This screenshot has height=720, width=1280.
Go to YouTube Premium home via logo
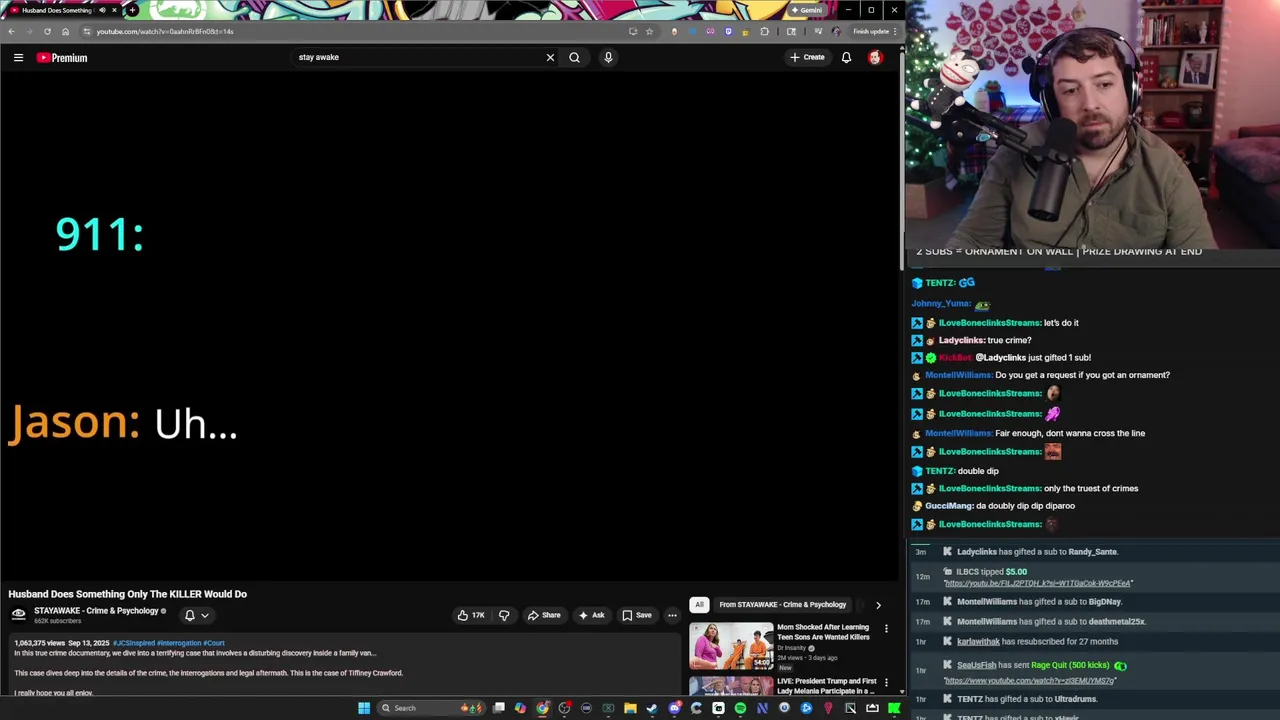[62, 58]
